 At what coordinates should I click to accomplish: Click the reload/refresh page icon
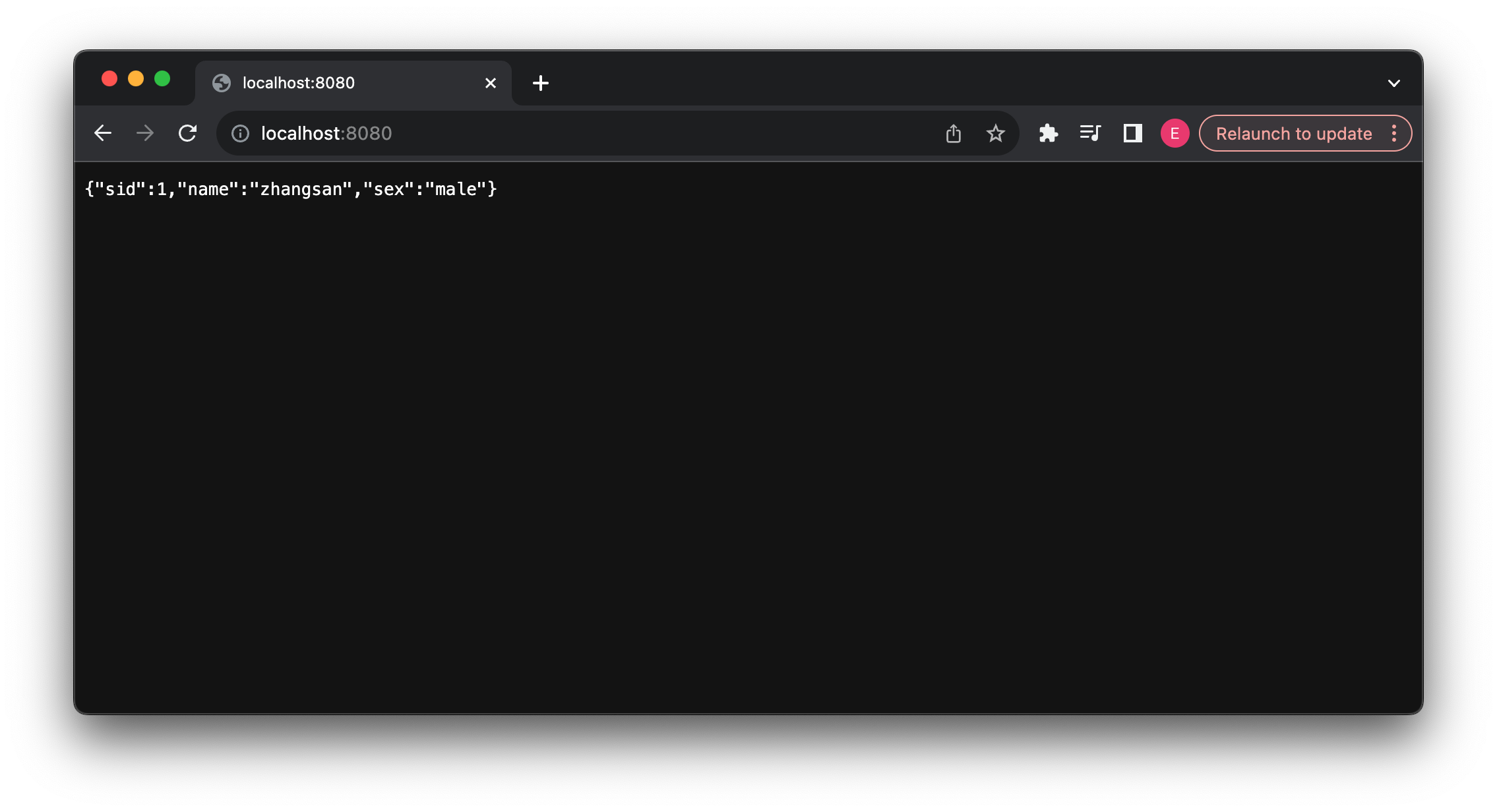pos(188,134)
